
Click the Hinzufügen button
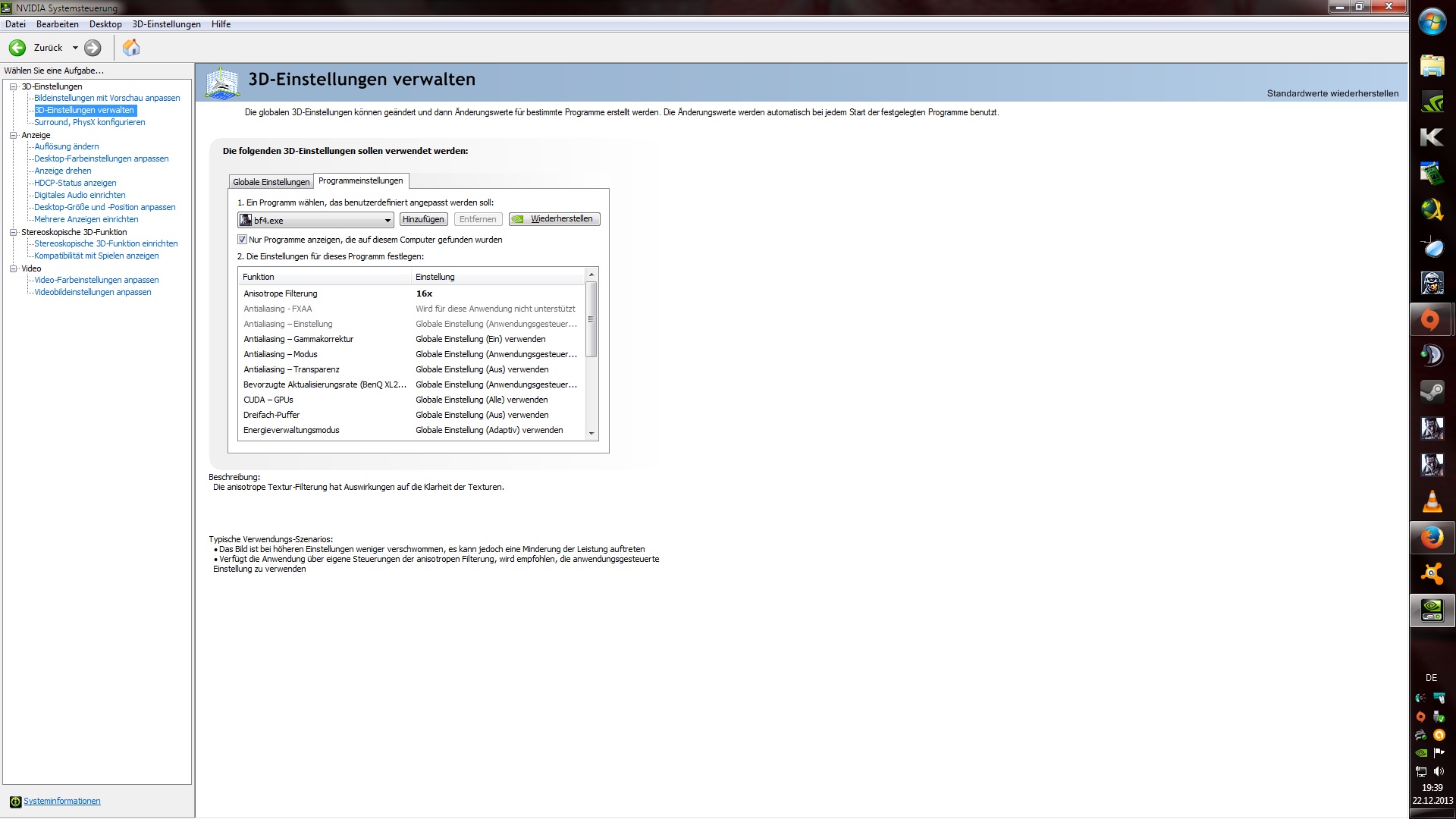click(423, 219)
